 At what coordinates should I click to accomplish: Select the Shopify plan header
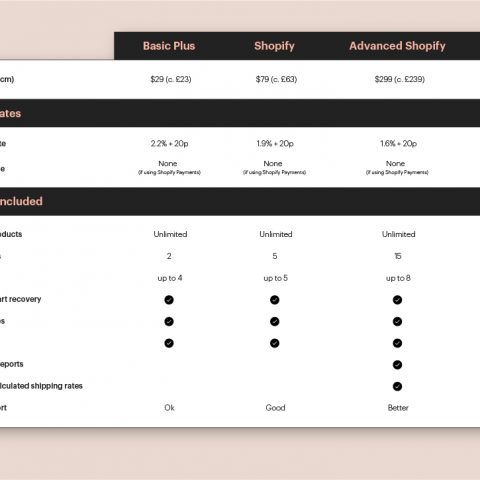[274, 46]
